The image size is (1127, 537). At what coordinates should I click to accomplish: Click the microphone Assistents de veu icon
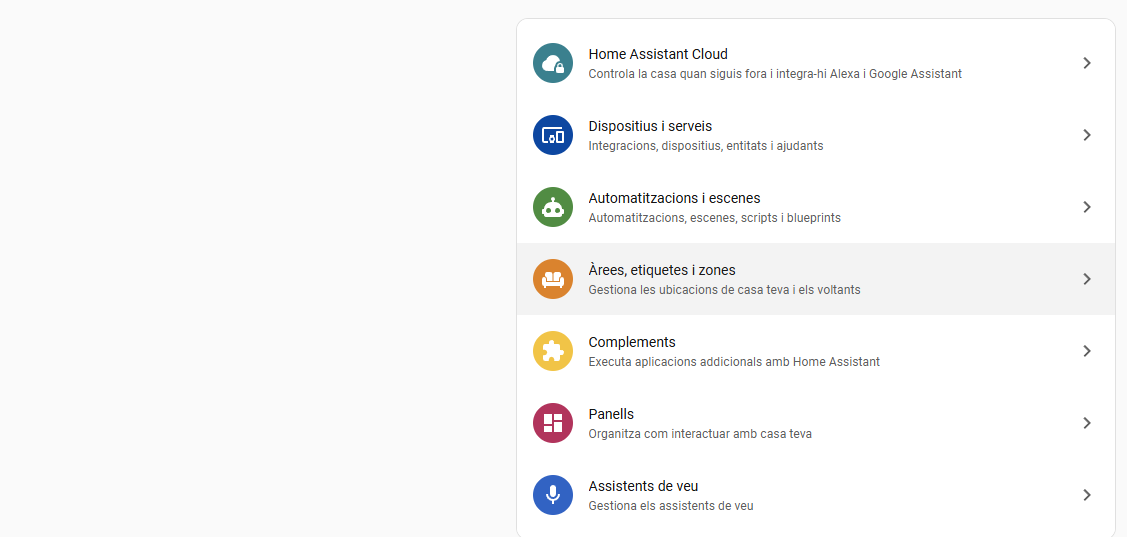pyautogui.click(x=553, y=495)
